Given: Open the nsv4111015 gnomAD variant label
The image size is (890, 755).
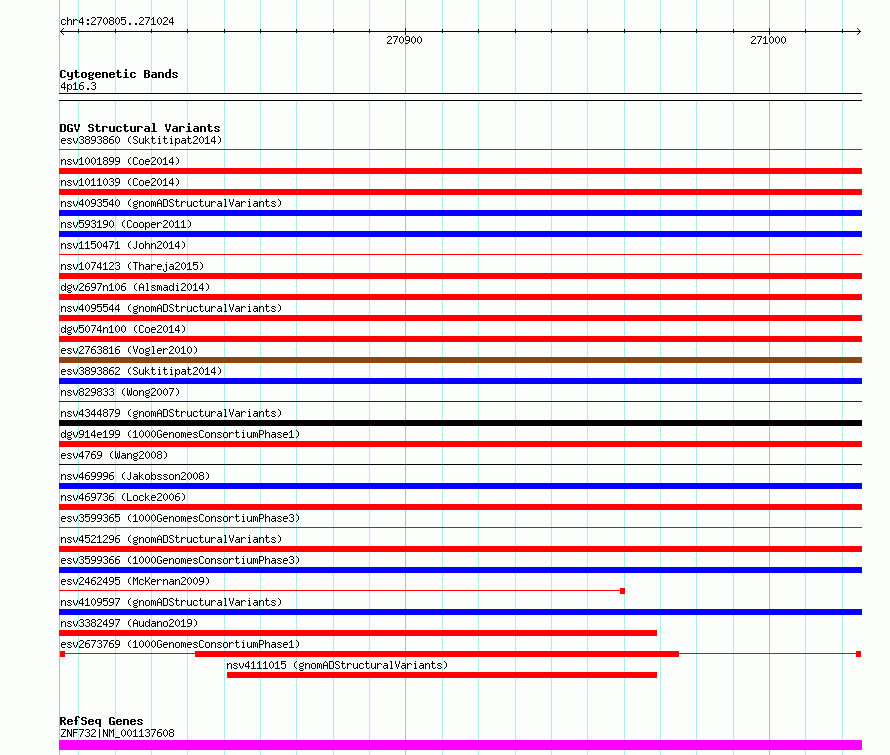Looking at the screenshot, I should [337, 665].
